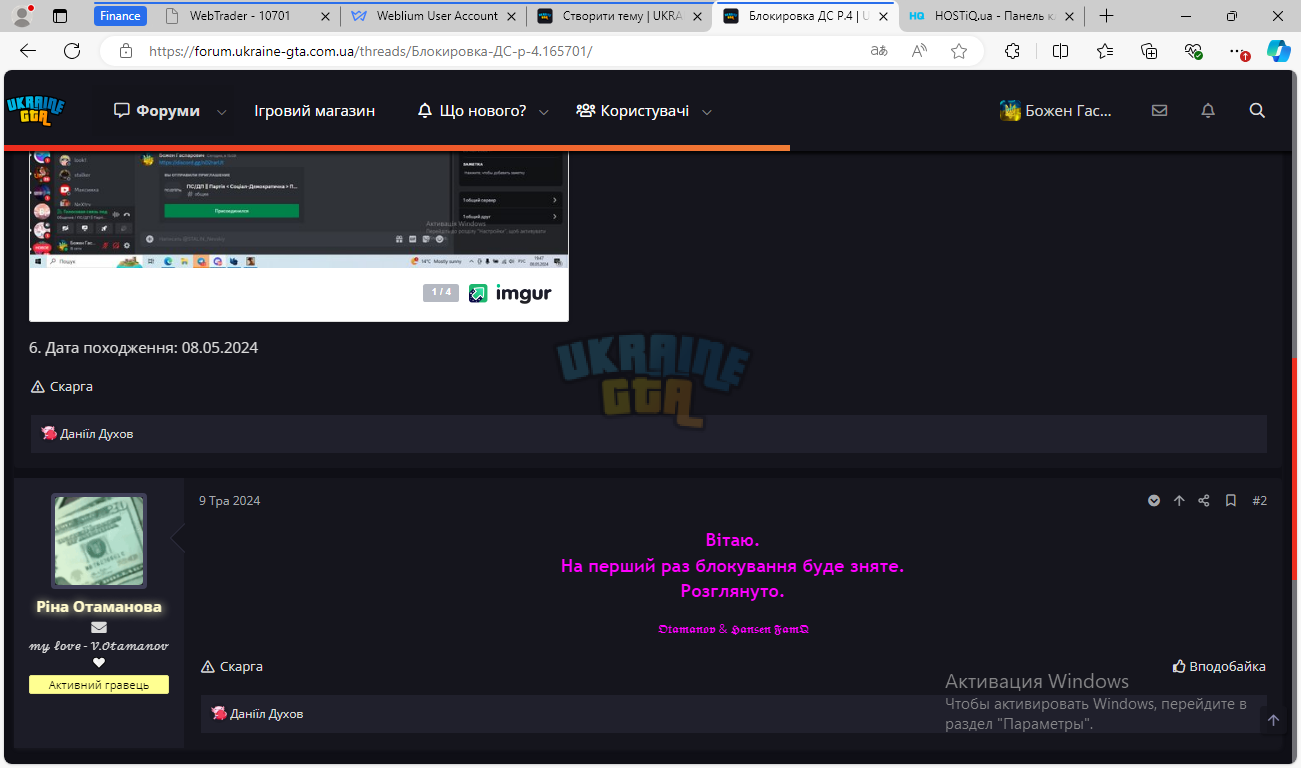Click the read aloud icon in address bar
Image resolution: width=1301 pixels, height=768 pixels.
[919, 51]
